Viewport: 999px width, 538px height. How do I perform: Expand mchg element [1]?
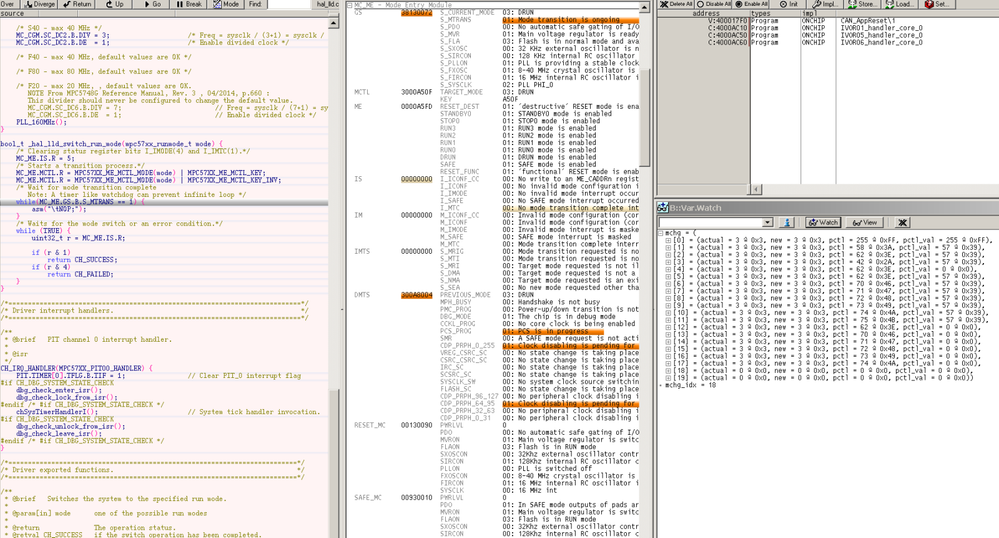(668, 247)
